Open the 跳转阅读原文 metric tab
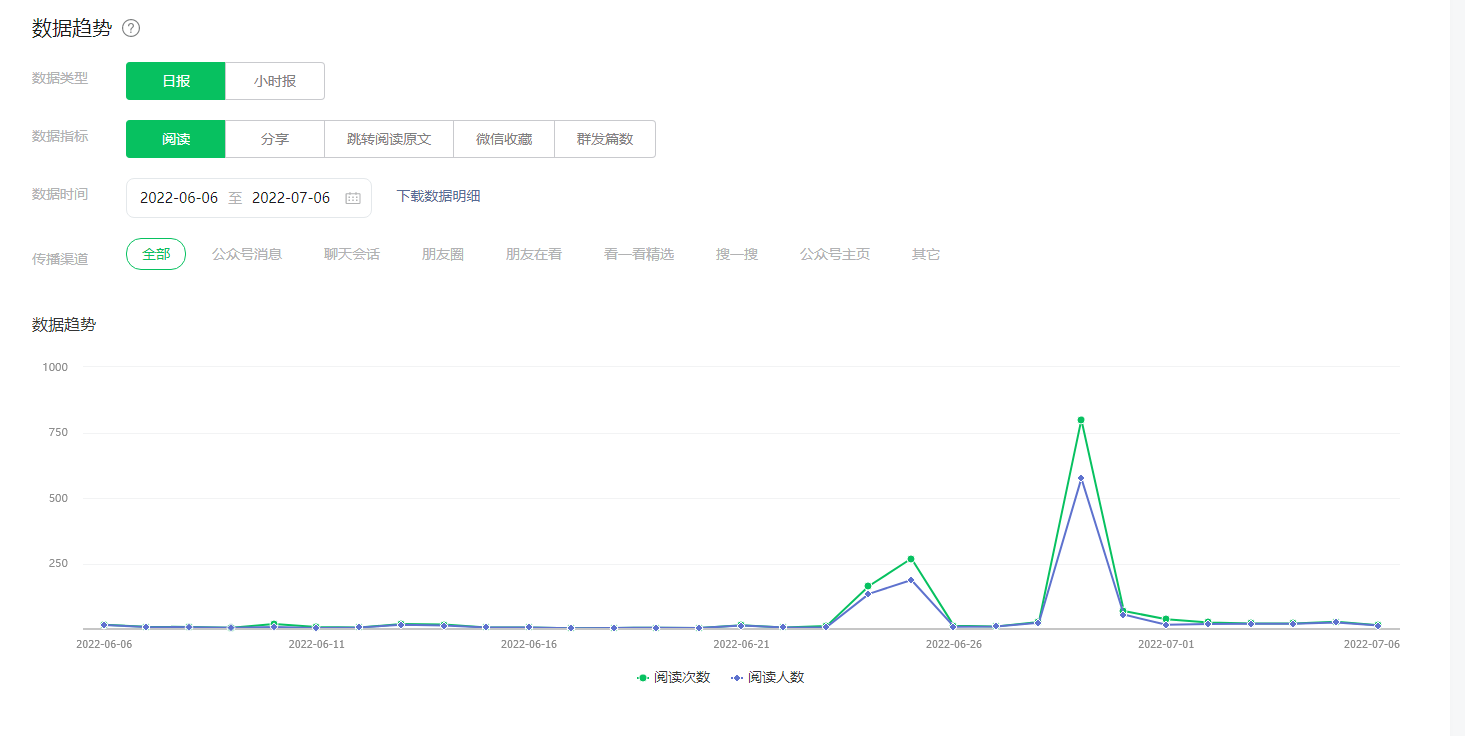This screenshot has width=1465, height=736. pyautogui.click(x=389, y=139)
